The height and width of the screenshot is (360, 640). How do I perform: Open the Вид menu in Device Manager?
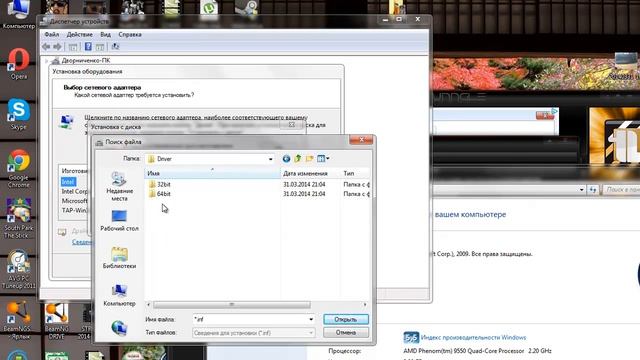point(105,35)
